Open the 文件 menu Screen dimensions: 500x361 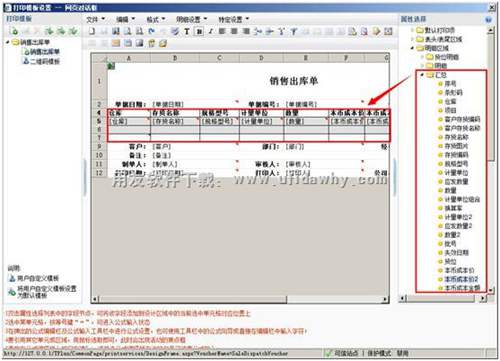pos(95,20)
